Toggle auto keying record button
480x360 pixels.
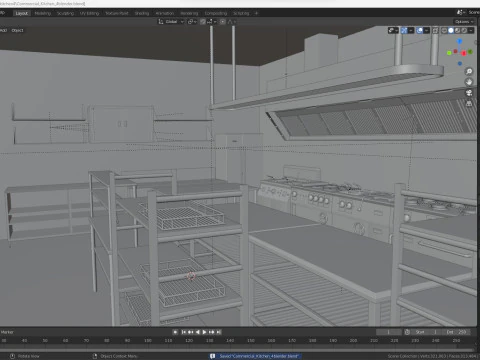click(175, 332)
